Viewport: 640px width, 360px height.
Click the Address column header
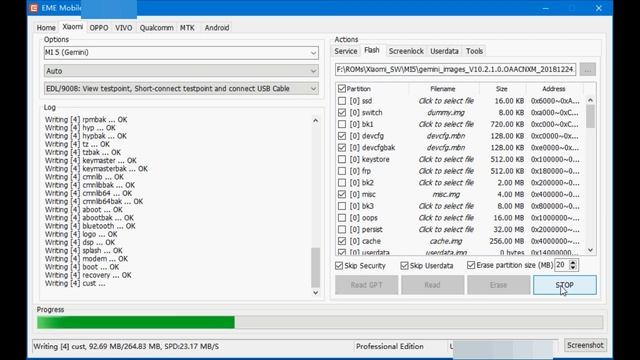pyautogui.click(x=553, y=89)
